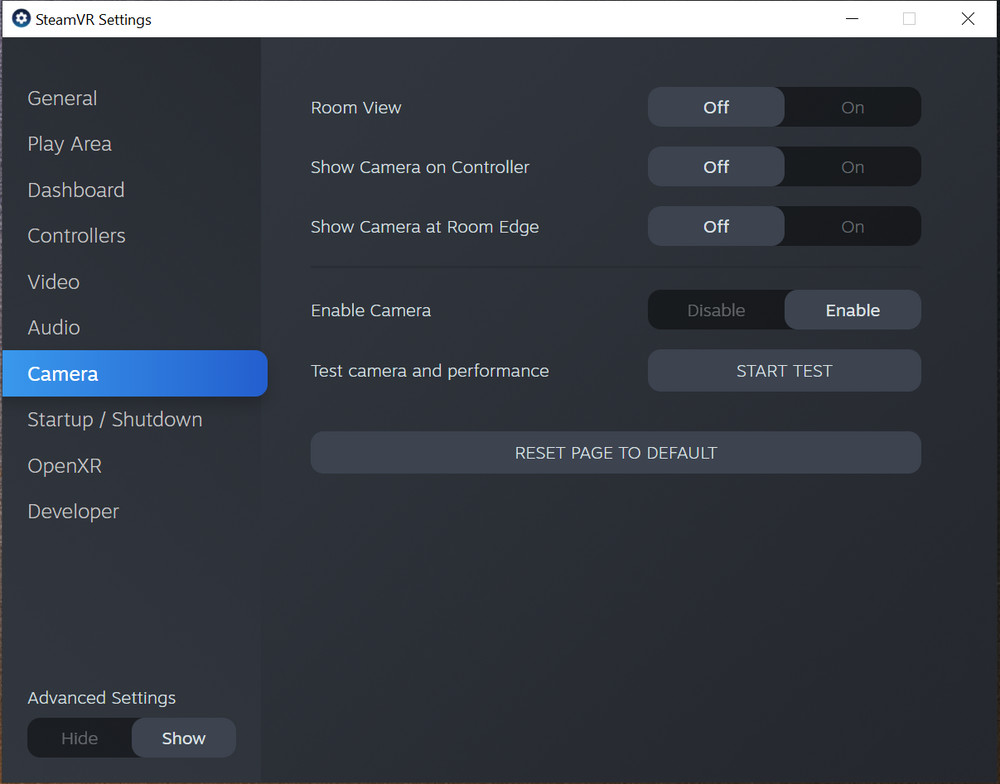Click the Room View label text
Screen dimensions: 1000x784
(x=356, y=108)
